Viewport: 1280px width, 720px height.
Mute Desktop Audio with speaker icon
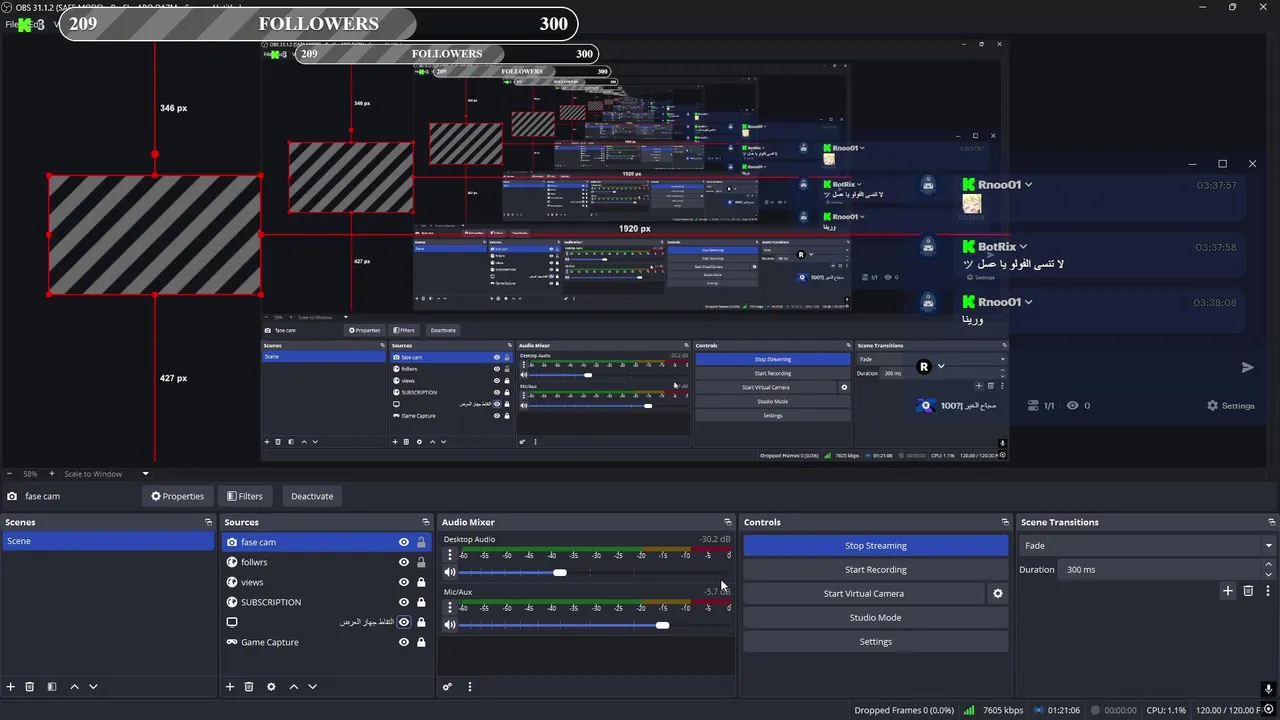coord(450,572)
